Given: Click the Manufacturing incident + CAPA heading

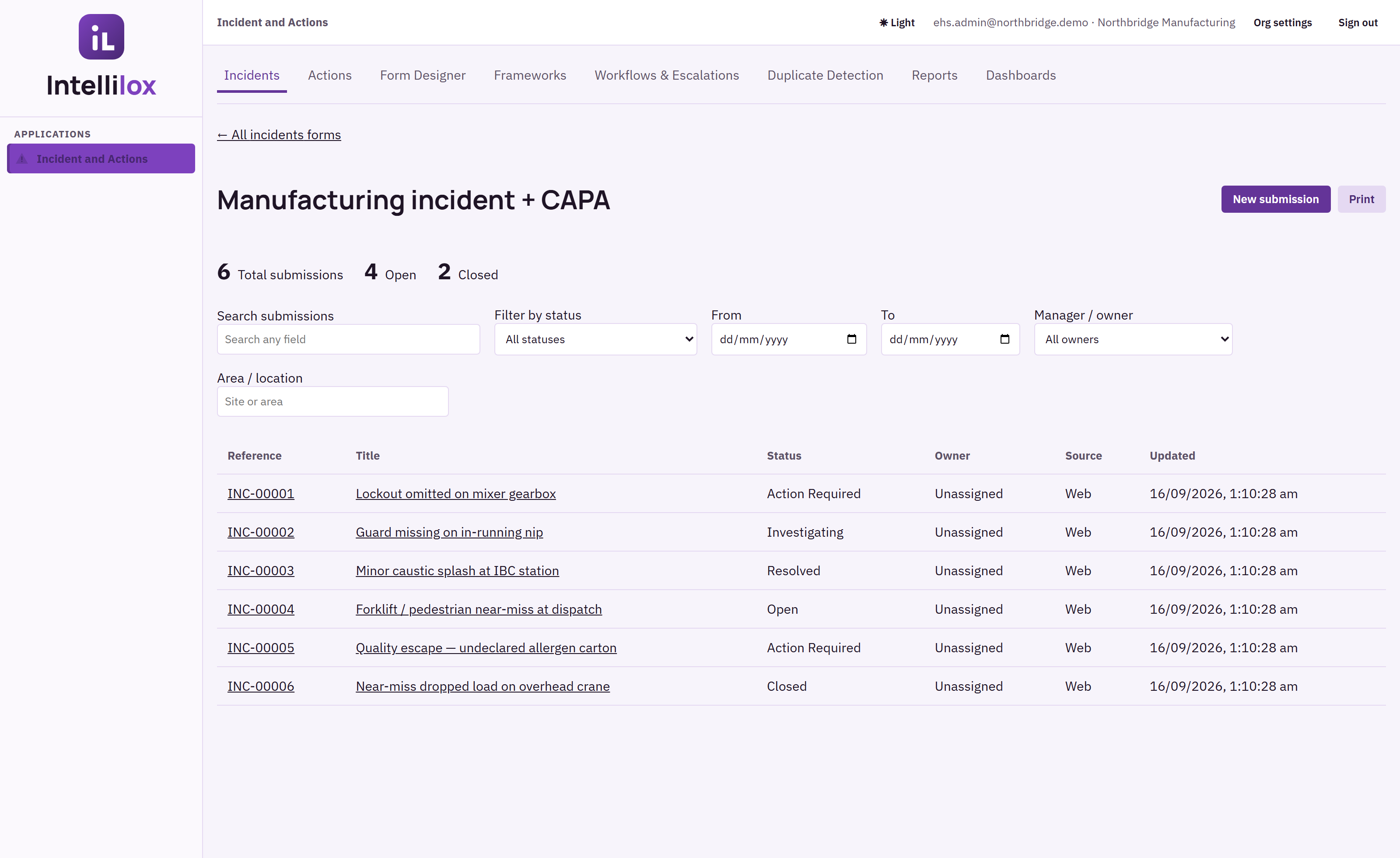Looking at the screenshot, I should coord(413,200).
